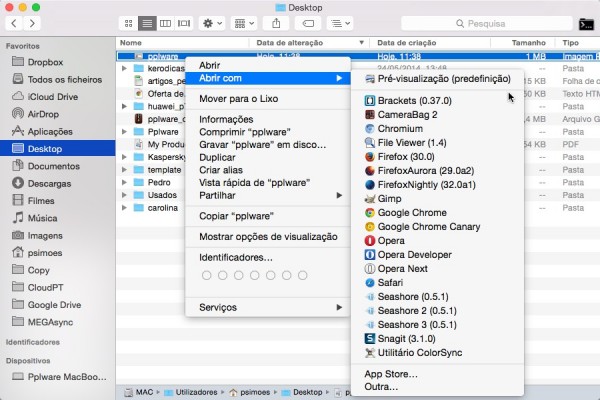Open the list options dropdown in toolbar
Screen dimensions: 600x400
coord(340,24)
